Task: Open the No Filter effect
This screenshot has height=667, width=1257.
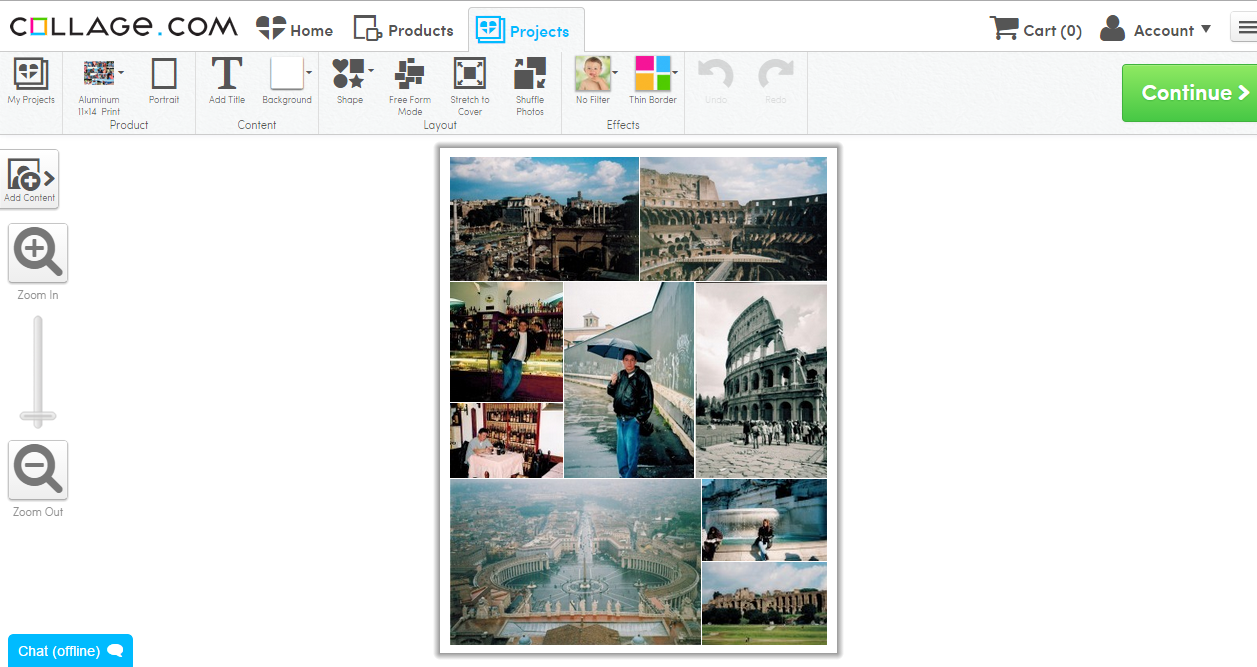Action: coord(593,81)
